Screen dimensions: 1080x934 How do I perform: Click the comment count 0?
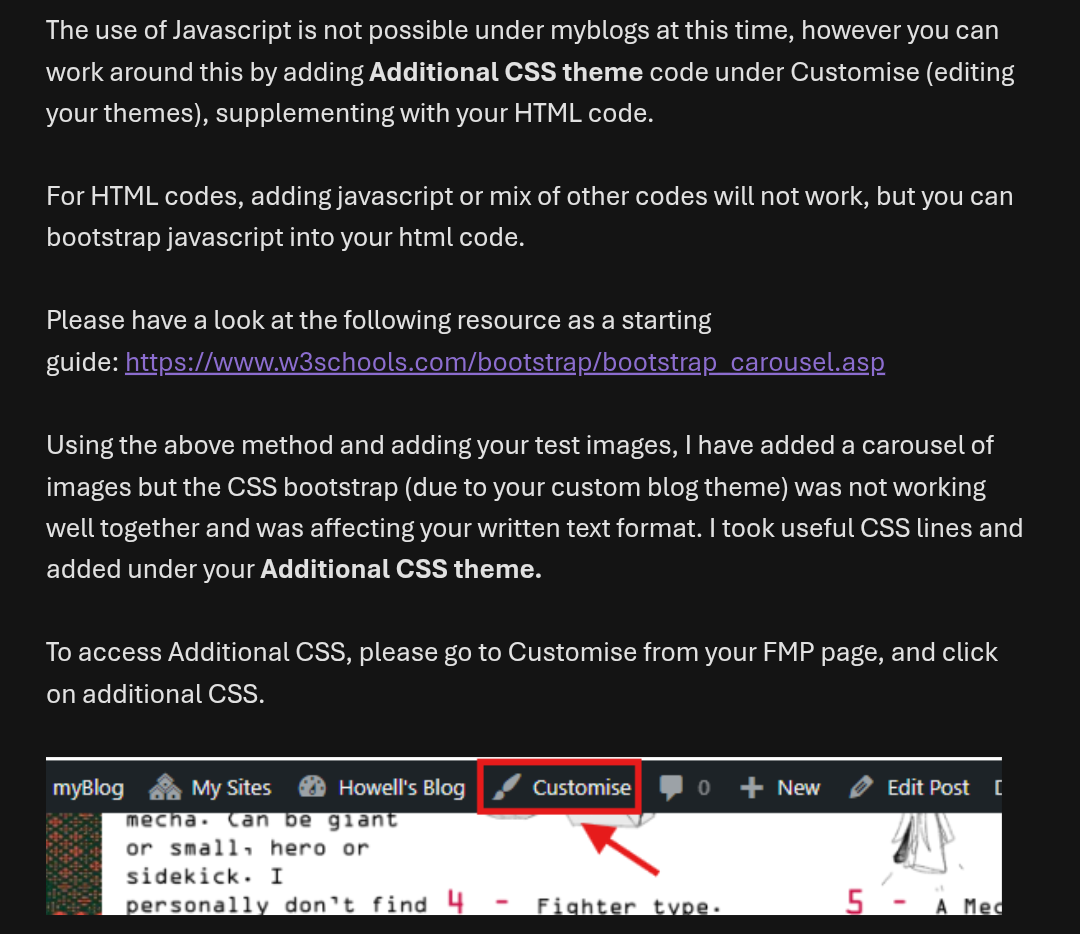(703, 788)
